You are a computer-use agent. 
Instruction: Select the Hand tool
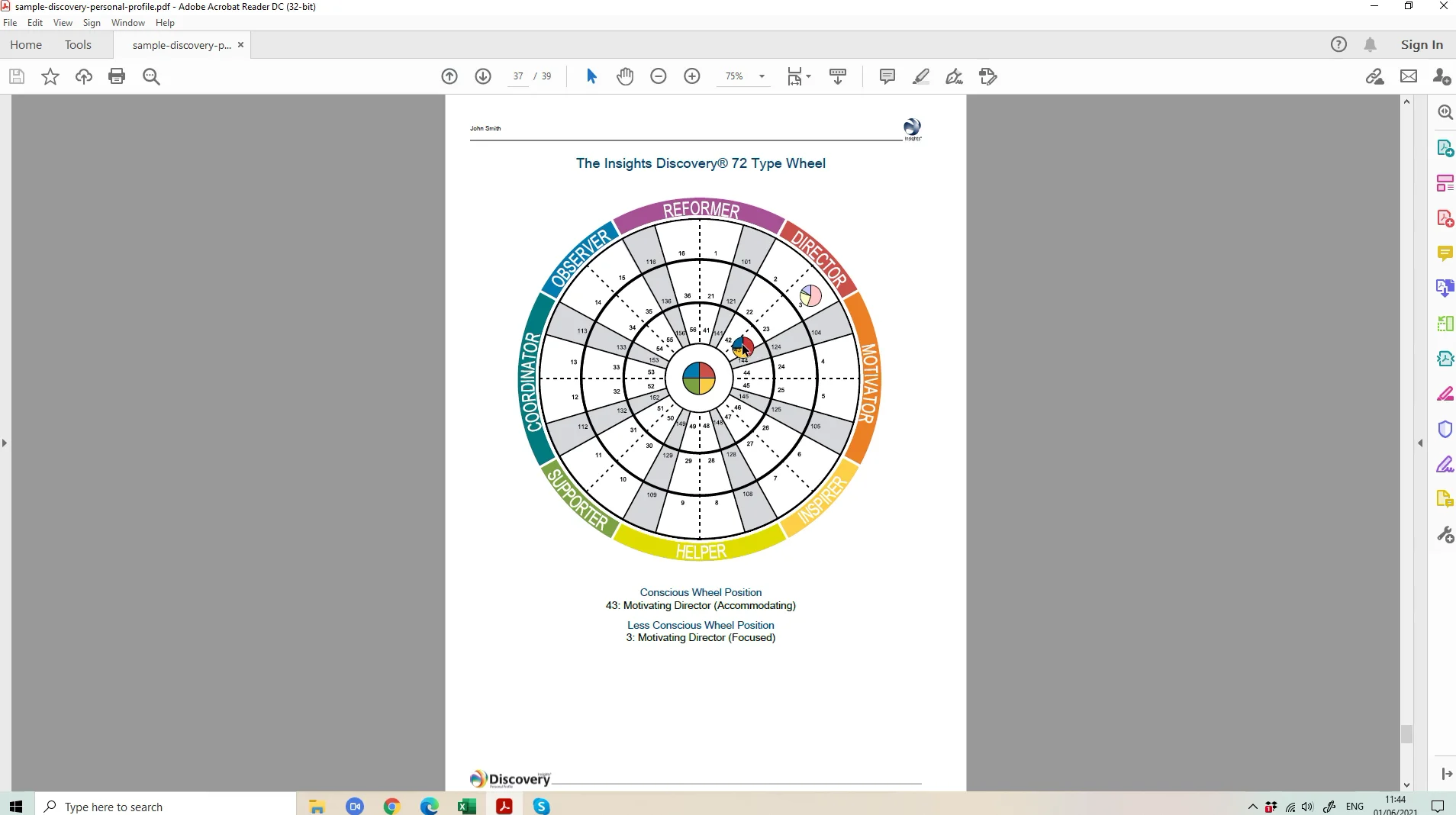coord(625,76)
